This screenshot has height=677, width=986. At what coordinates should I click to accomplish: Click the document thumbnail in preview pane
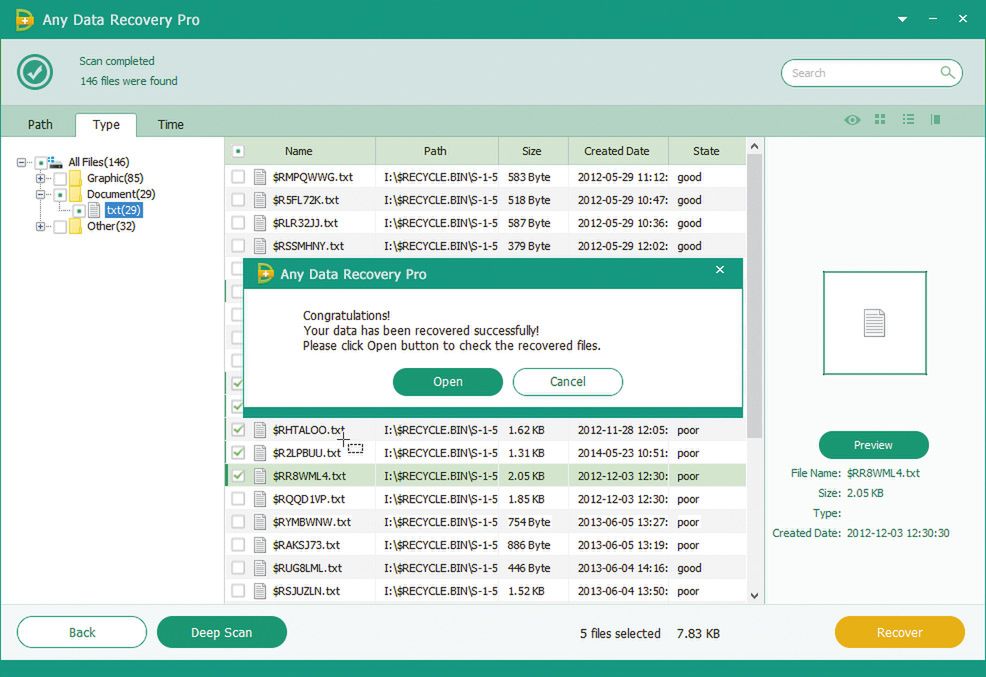click(x=874, y=323)
